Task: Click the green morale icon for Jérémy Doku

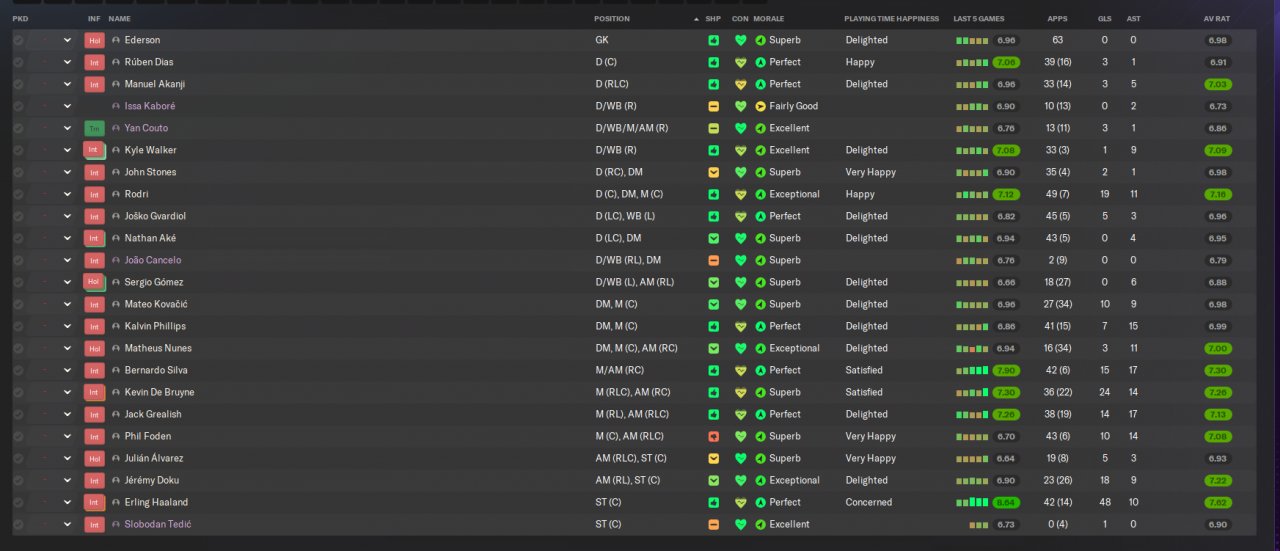Action: point(760,480)
